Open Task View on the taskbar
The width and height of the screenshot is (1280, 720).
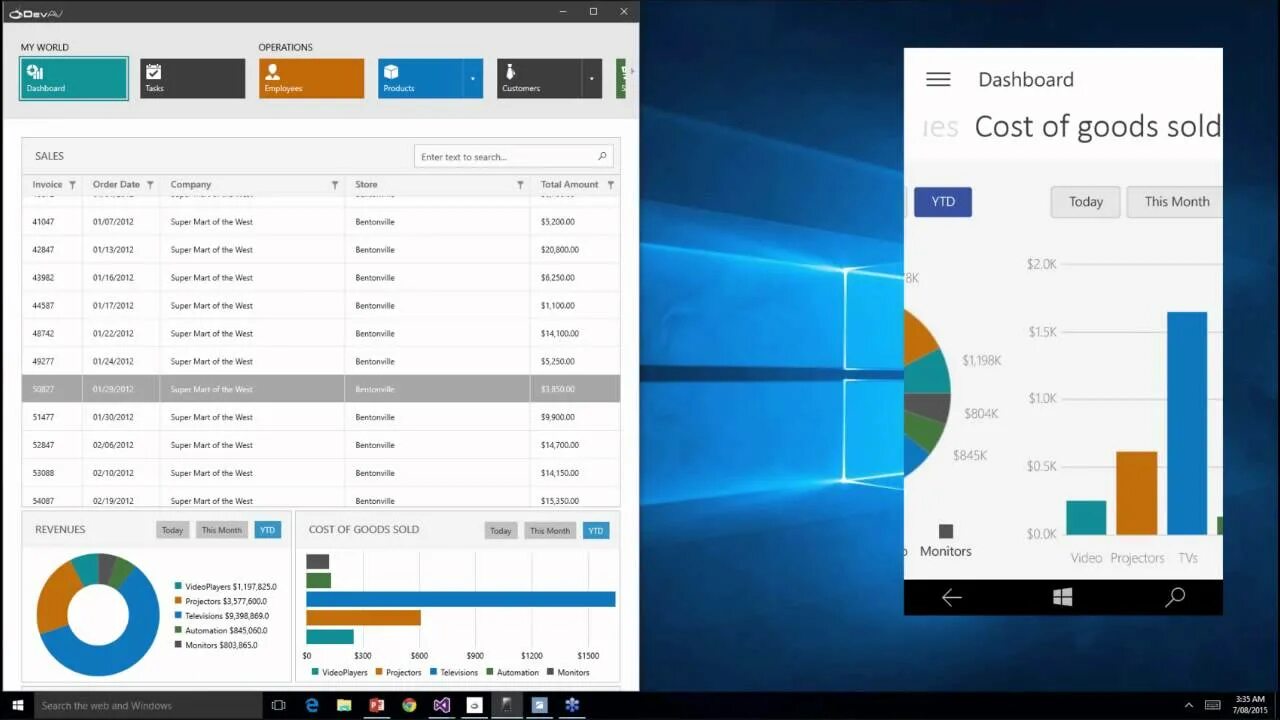click(279, 705)
